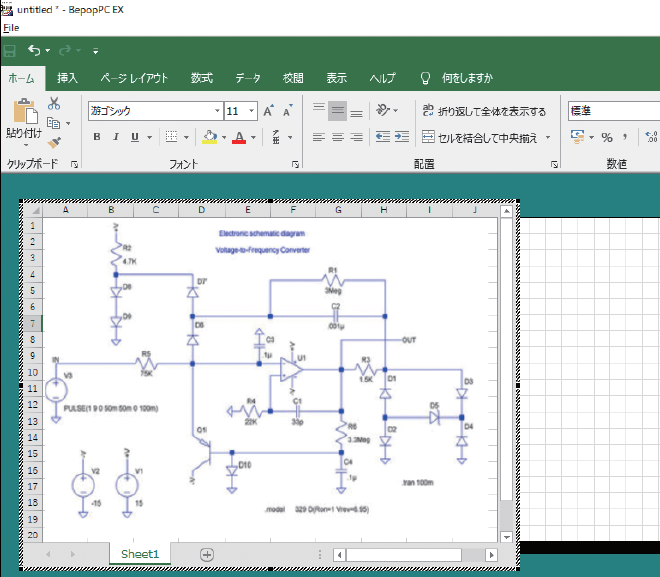Viewport: 660px width, 577px height.
Task: Toggle Italic formatting
Action: point(115,137)
